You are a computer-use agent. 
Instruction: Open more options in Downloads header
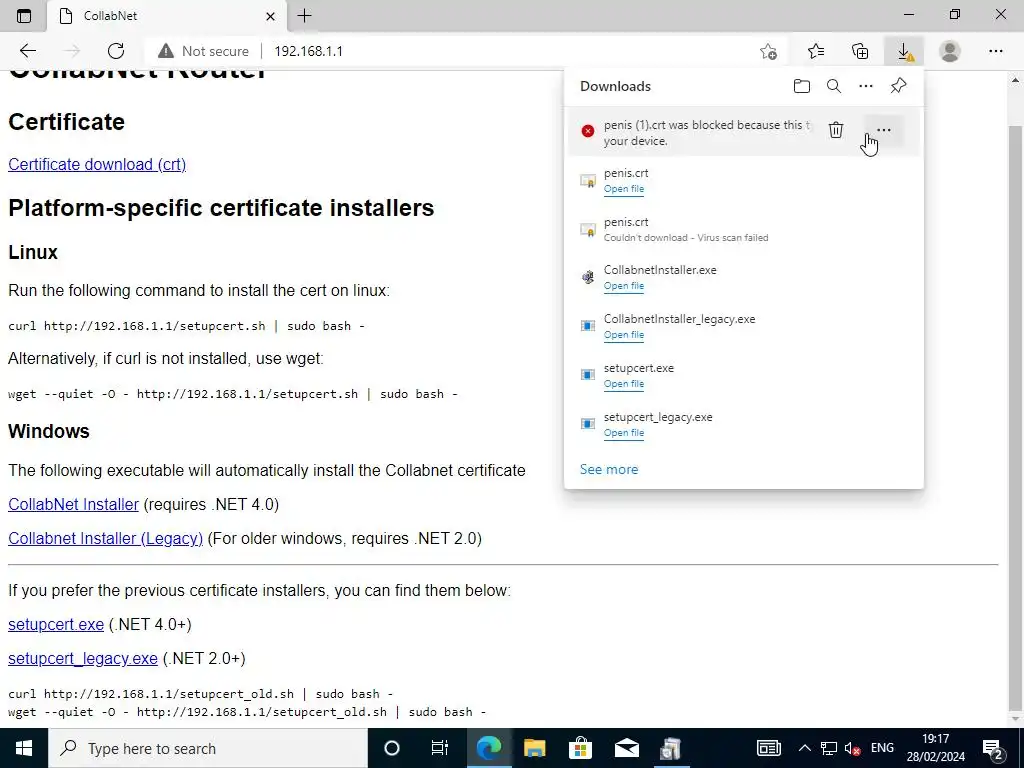coord(865,86)
